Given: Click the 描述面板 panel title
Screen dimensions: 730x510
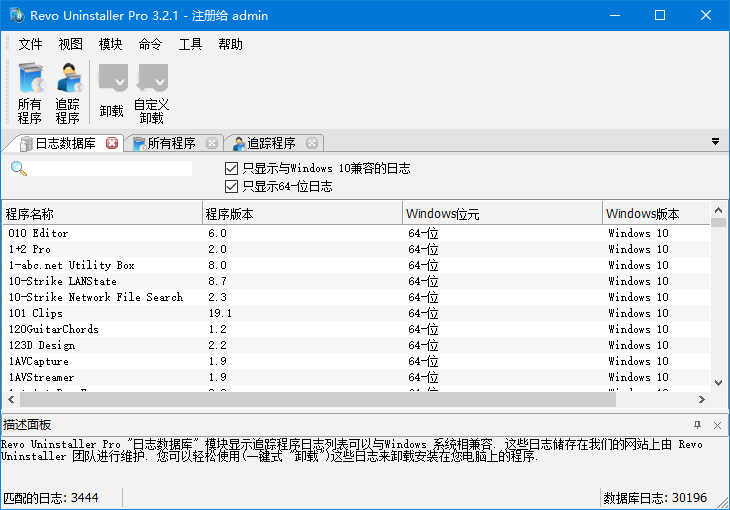Looking at the screenshot, I should (27, 425).
